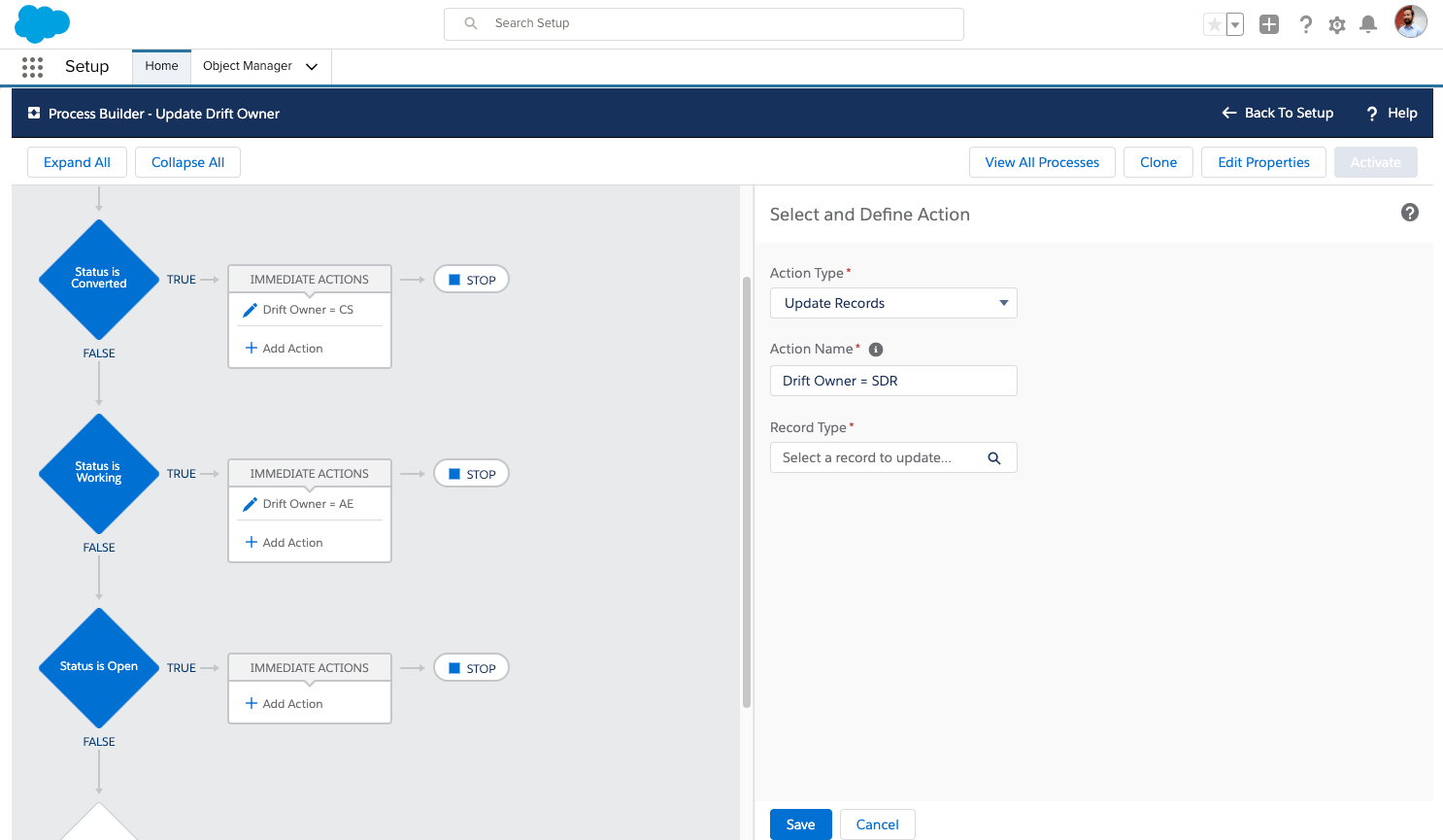Open the user profile avatar
This screenshot has width=1443, height=840.
pos(1411,21)
